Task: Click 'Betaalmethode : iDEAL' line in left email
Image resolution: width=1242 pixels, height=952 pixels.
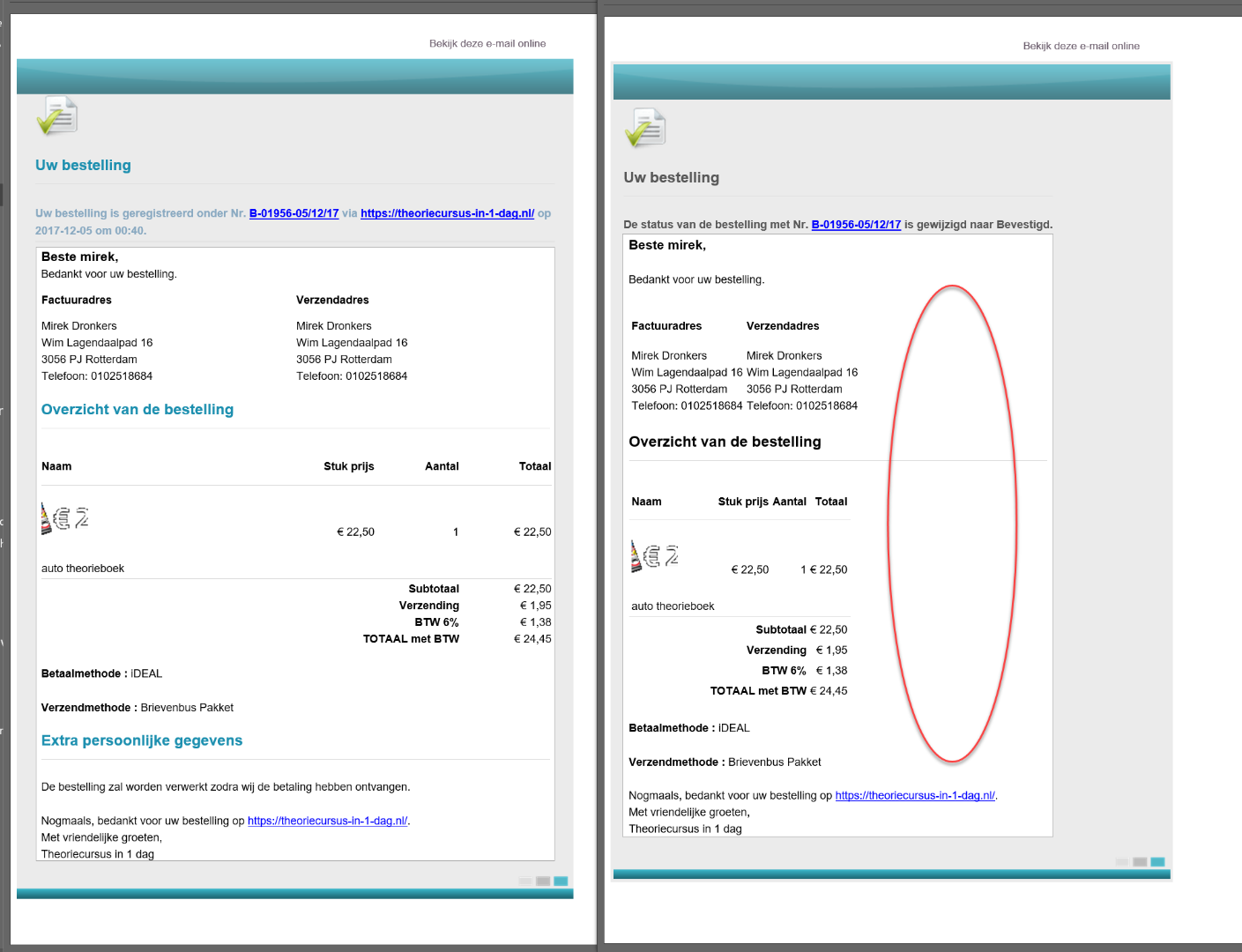Action: point(101,673)
